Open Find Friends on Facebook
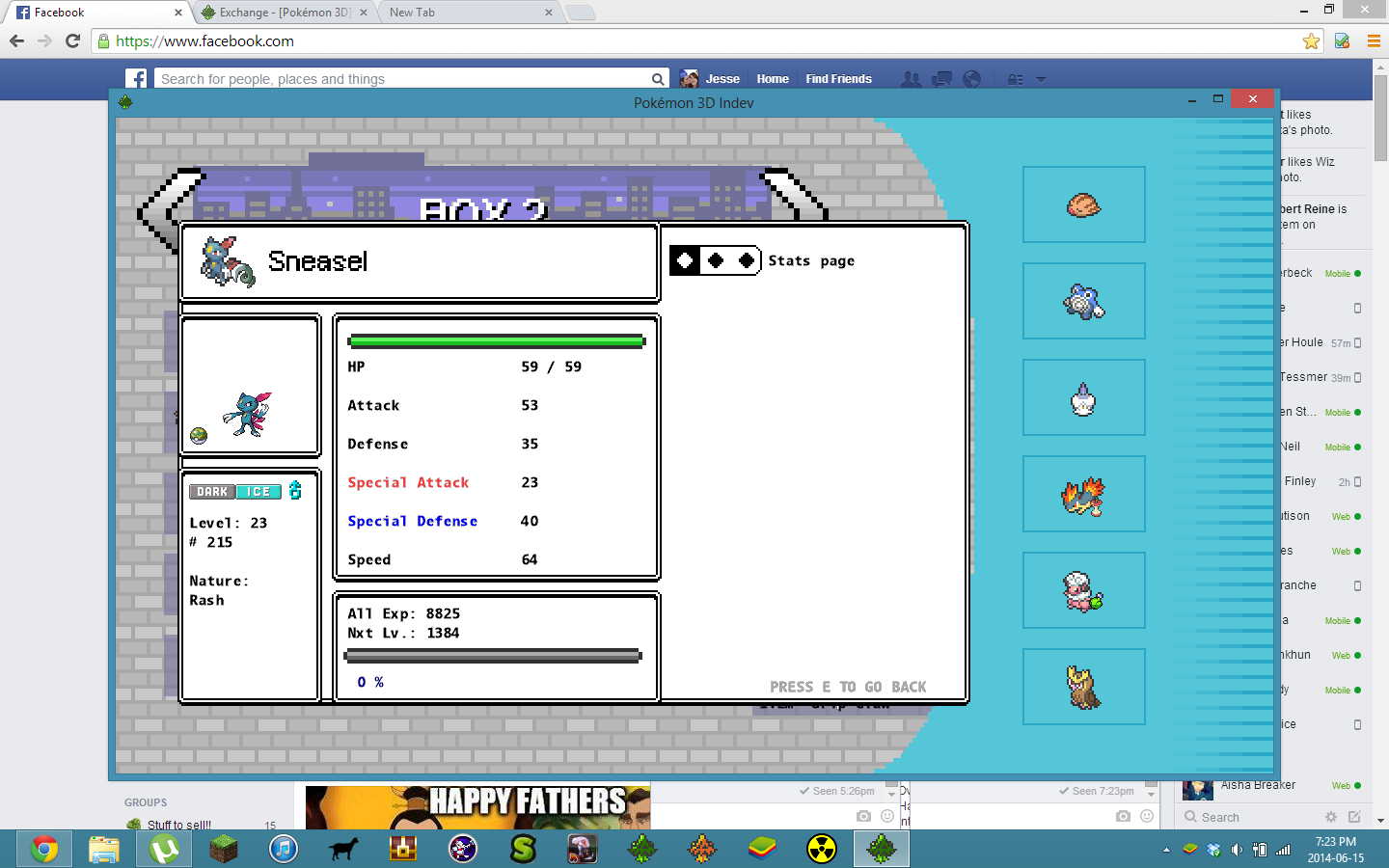 pos(838,79)
